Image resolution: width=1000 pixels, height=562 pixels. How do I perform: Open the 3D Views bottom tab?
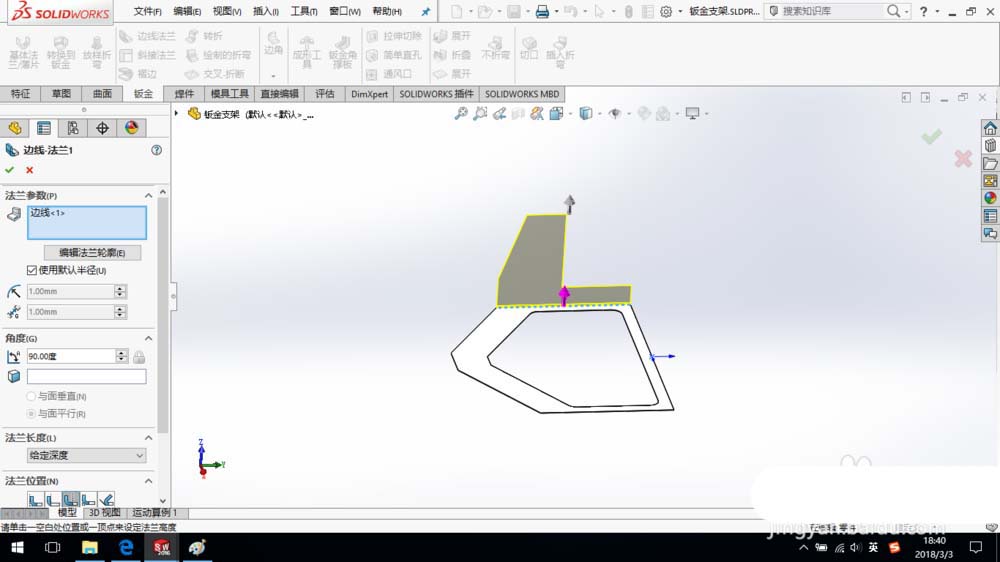pyautogui.click(x=105, y=513)
